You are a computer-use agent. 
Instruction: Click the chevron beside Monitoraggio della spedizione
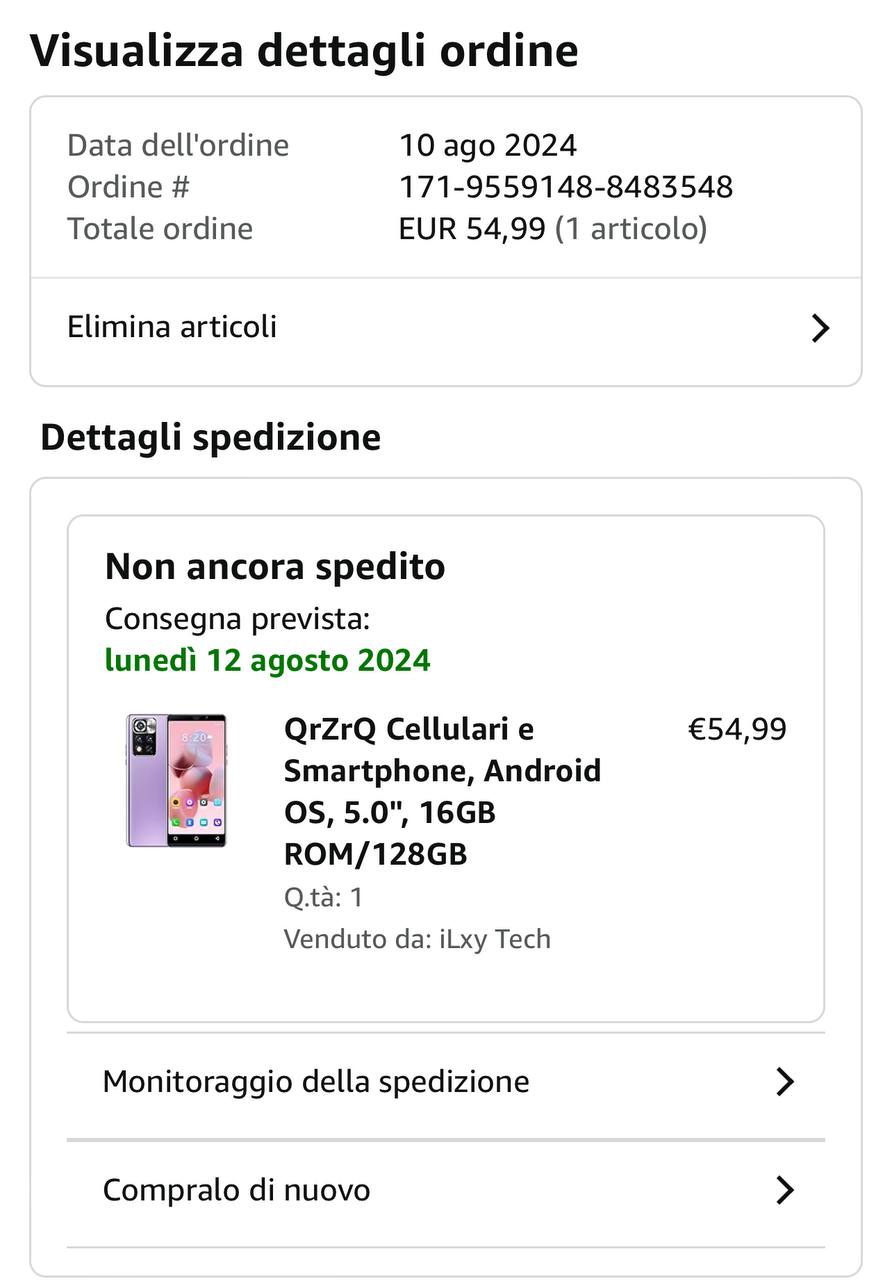[x=785, y=1081]
